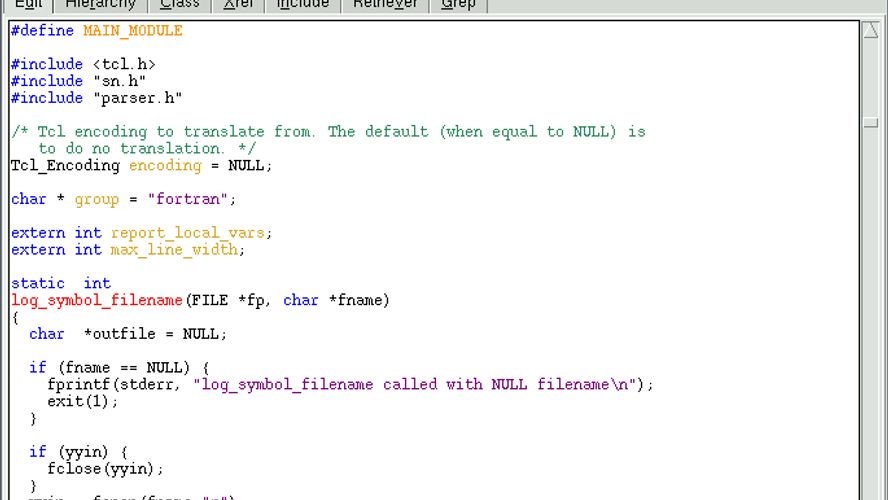Click the FILE *fp parameter

click(228, 300)
